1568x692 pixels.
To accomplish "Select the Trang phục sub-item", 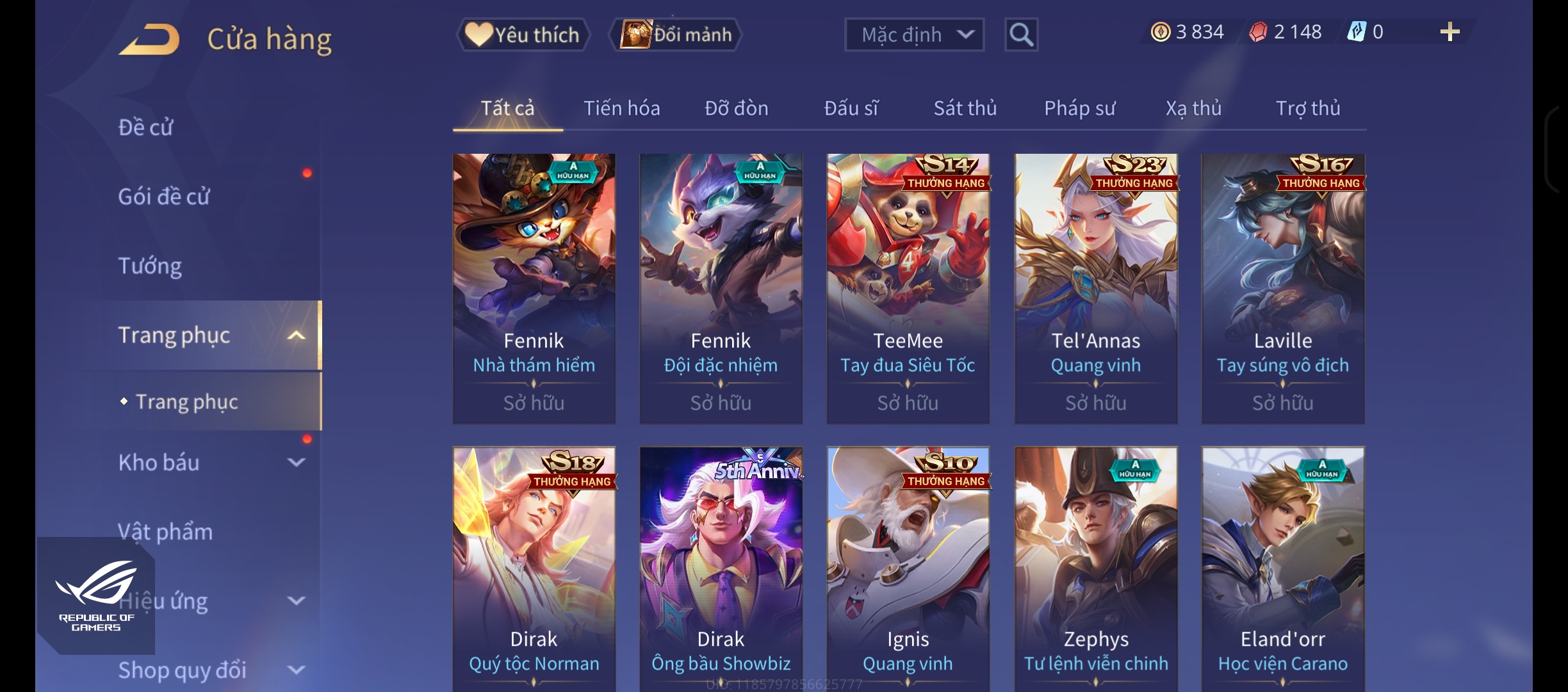I will [x=187, y=402].
